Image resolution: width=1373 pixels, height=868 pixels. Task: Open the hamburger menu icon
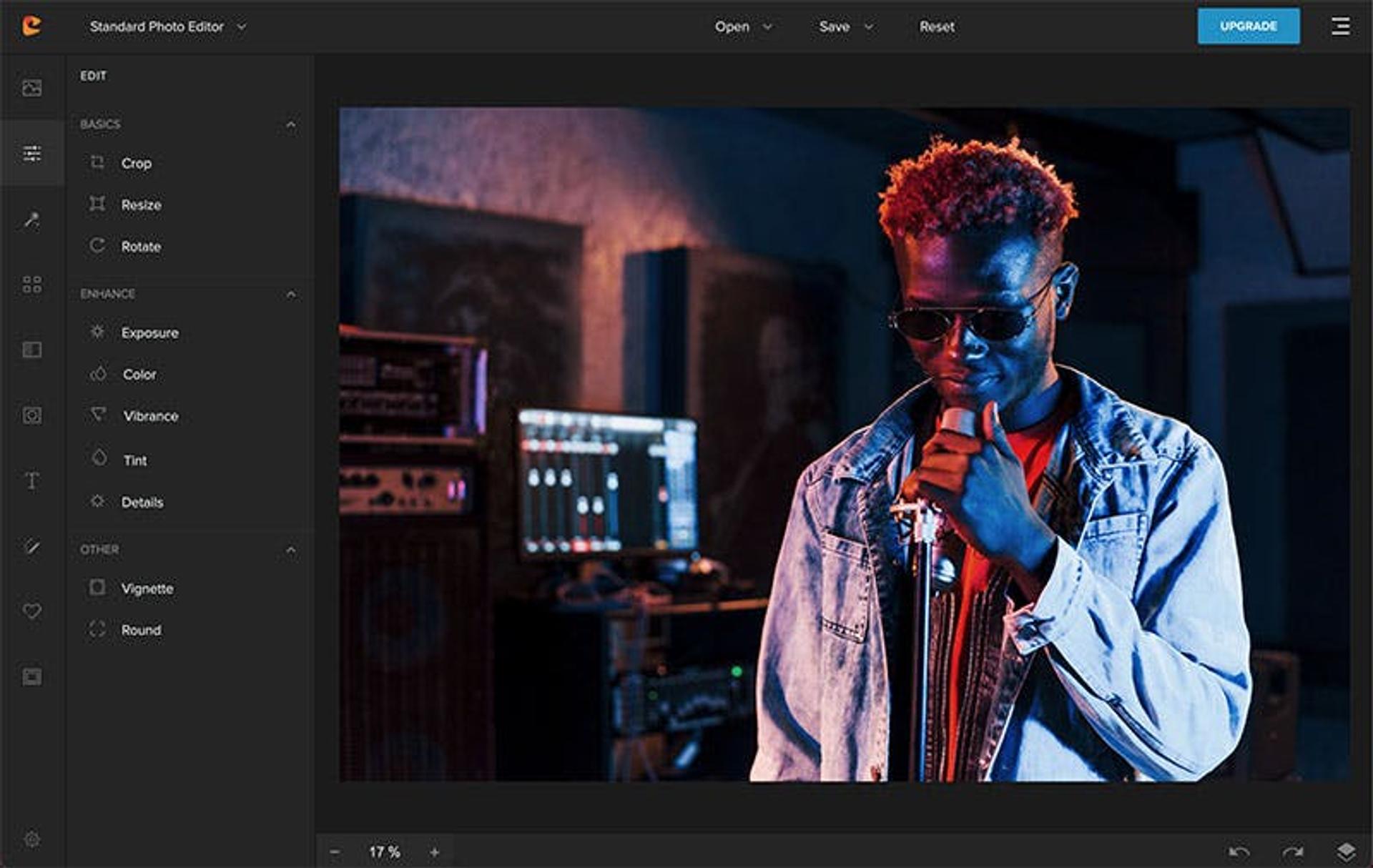(x=1340, y=26)
